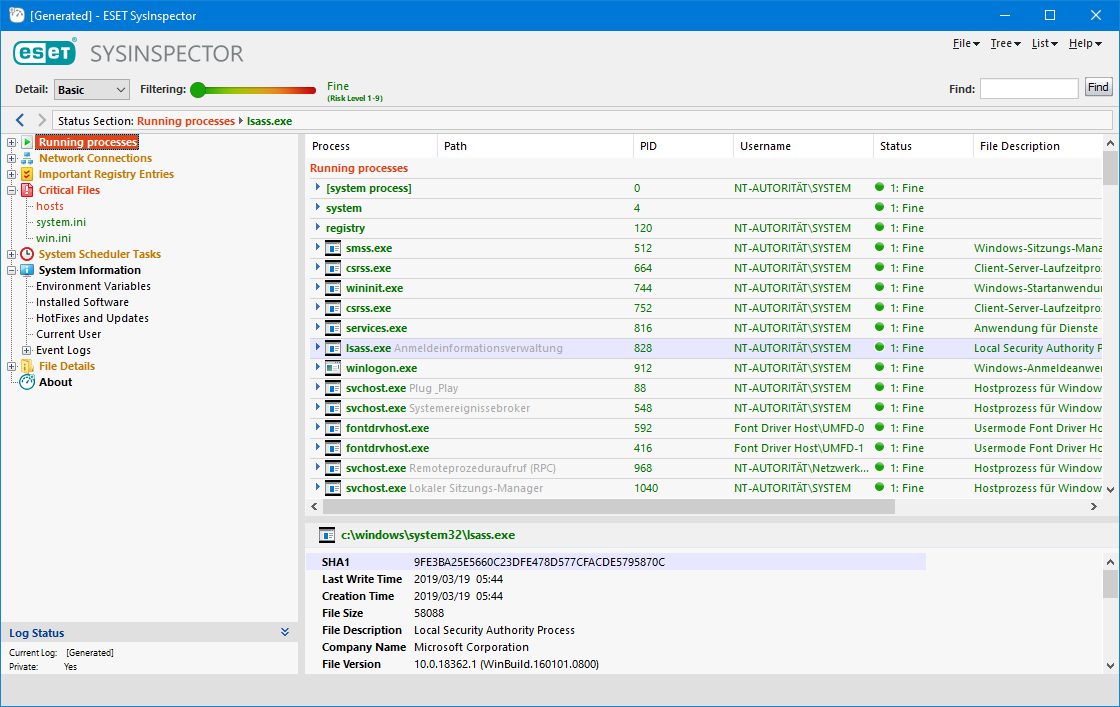Sort by the Path column header

point(535,146)
